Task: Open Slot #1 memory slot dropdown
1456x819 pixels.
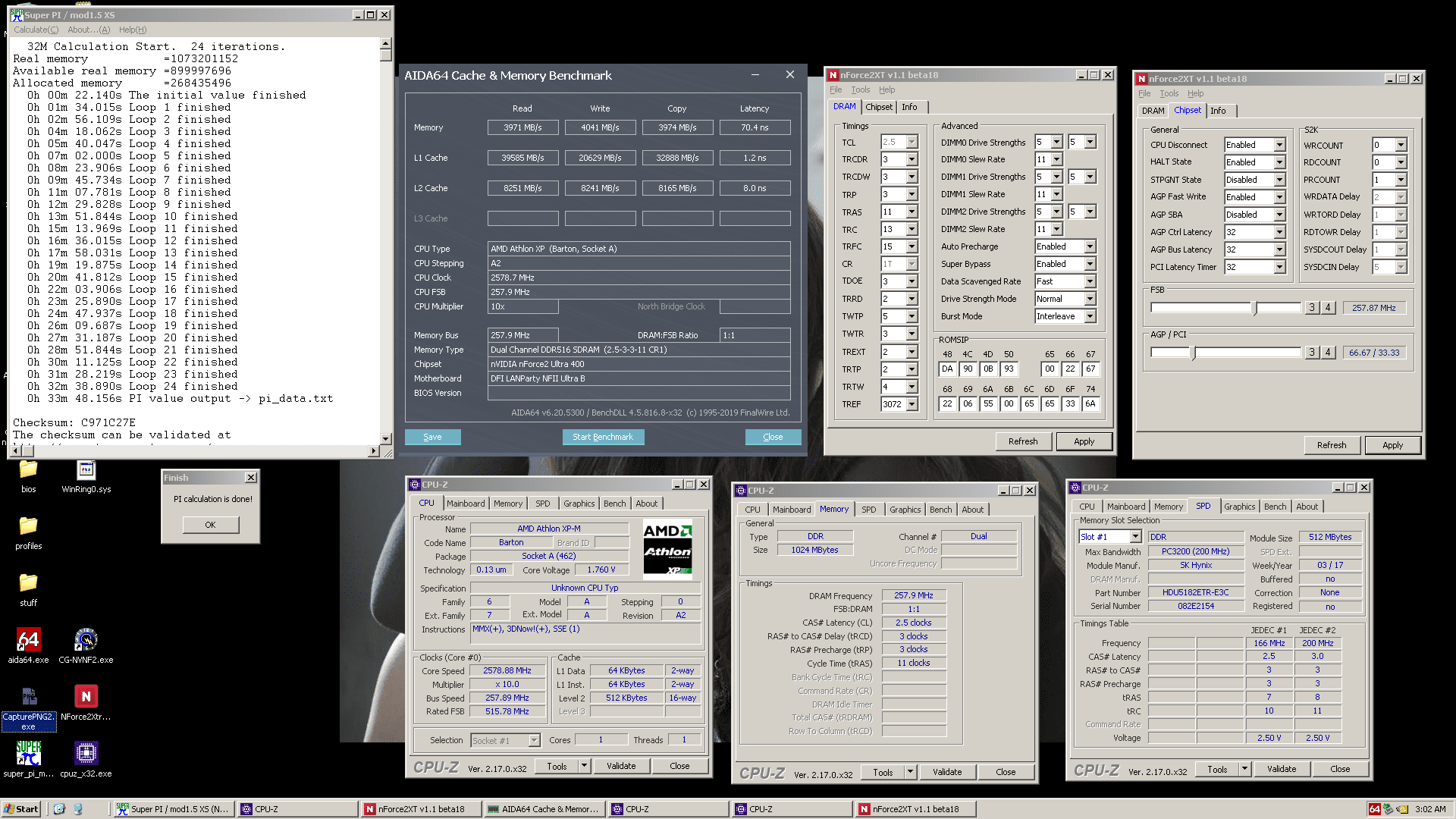Action: 1135,537
